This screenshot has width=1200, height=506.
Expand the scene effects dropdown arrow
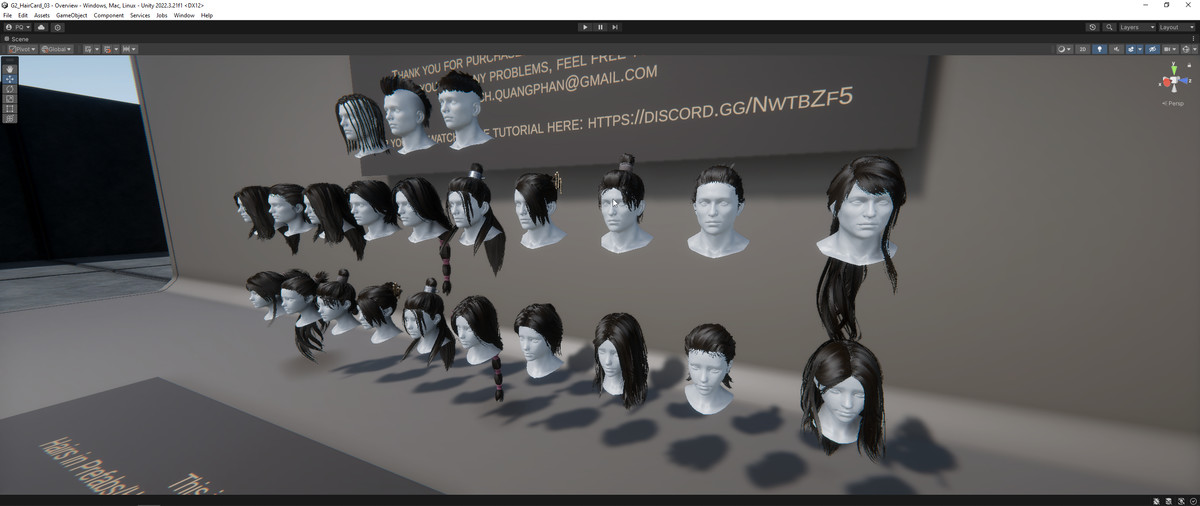click(1140, 49)
